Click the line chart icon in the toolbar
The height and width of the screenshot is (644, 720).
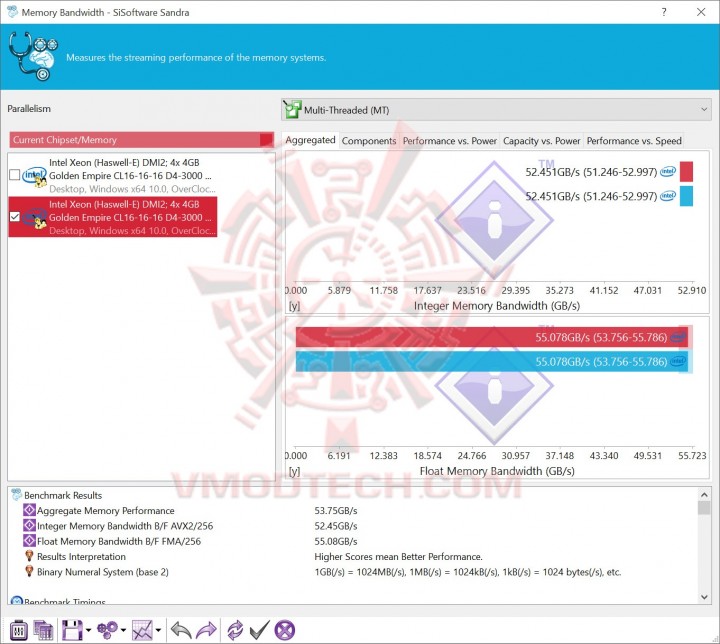click(142, 630)
